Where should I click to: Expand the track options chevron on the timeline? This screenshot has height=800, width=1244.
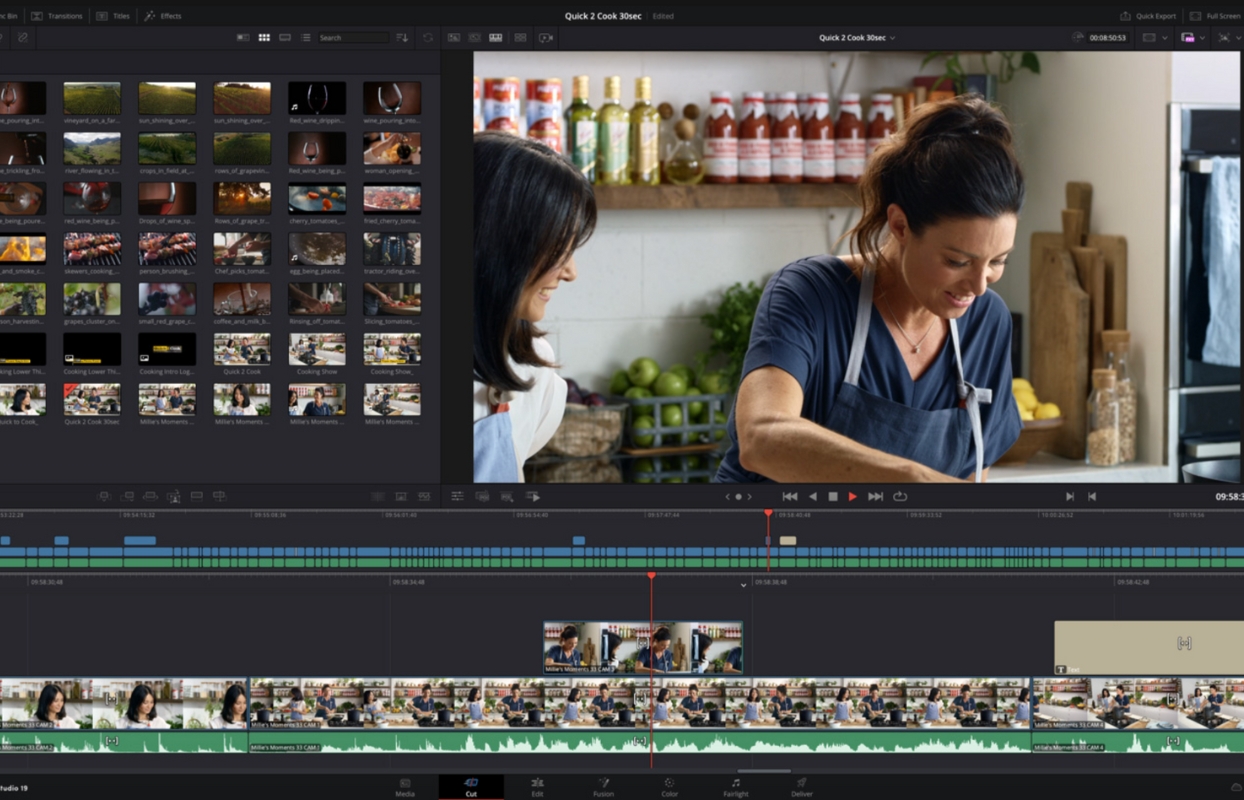pos(742,586)
